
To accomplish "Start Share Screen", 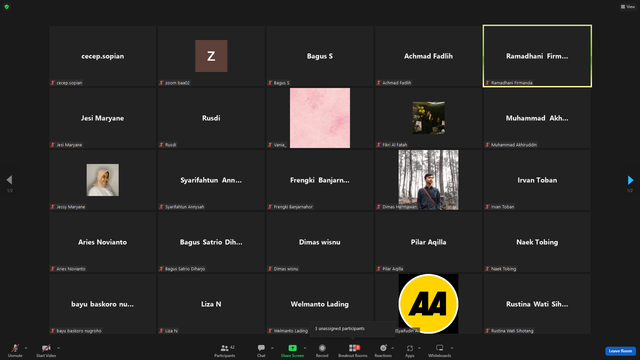I will click(292, 350).
